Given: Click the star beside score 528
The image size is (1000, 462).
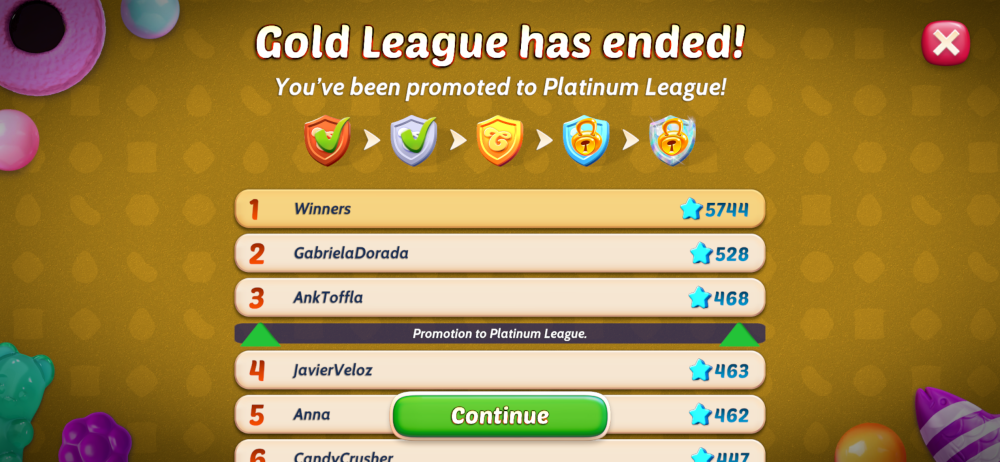Looking at the screenshot, I should tap(701, 253).
